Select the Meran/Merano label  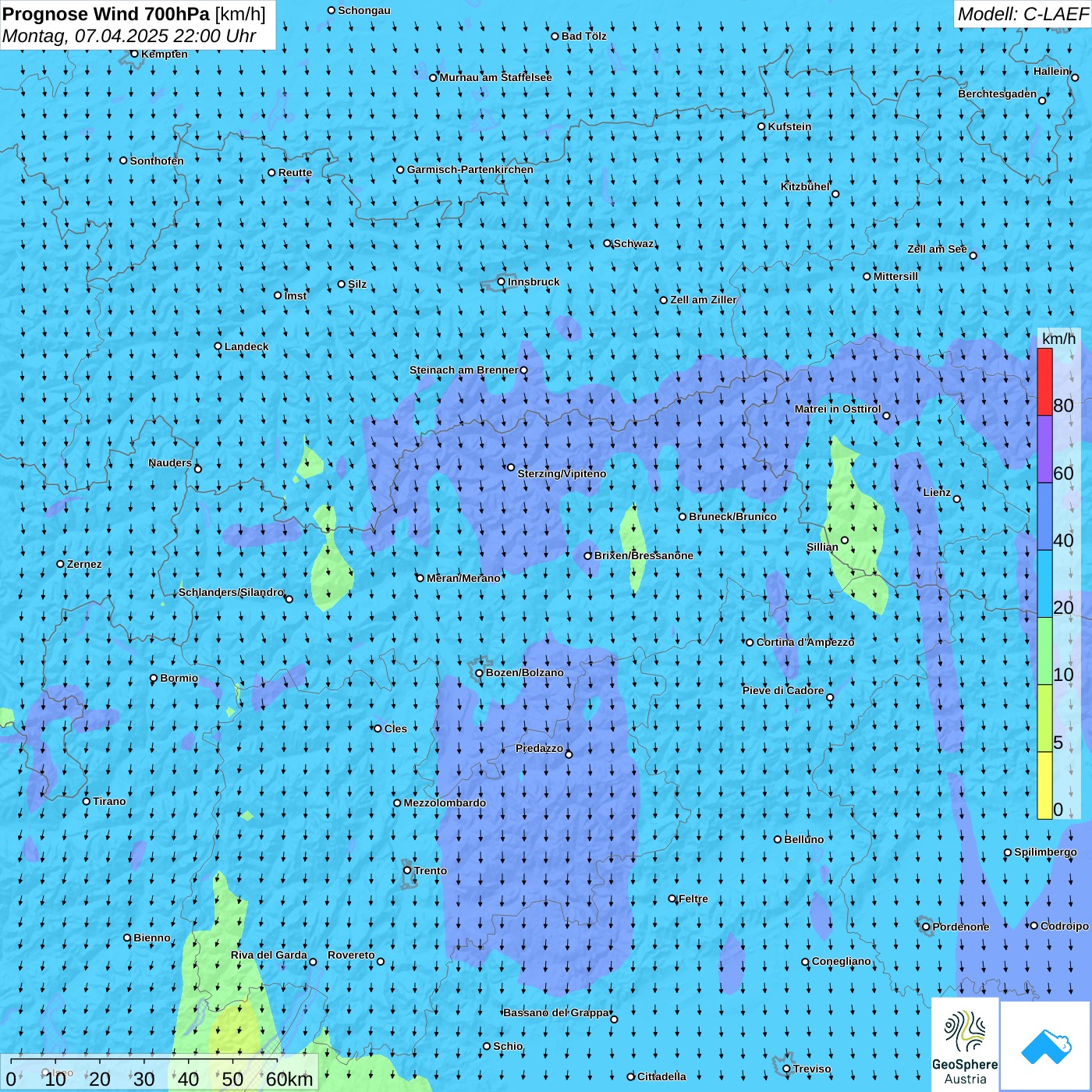click(463, 578)
